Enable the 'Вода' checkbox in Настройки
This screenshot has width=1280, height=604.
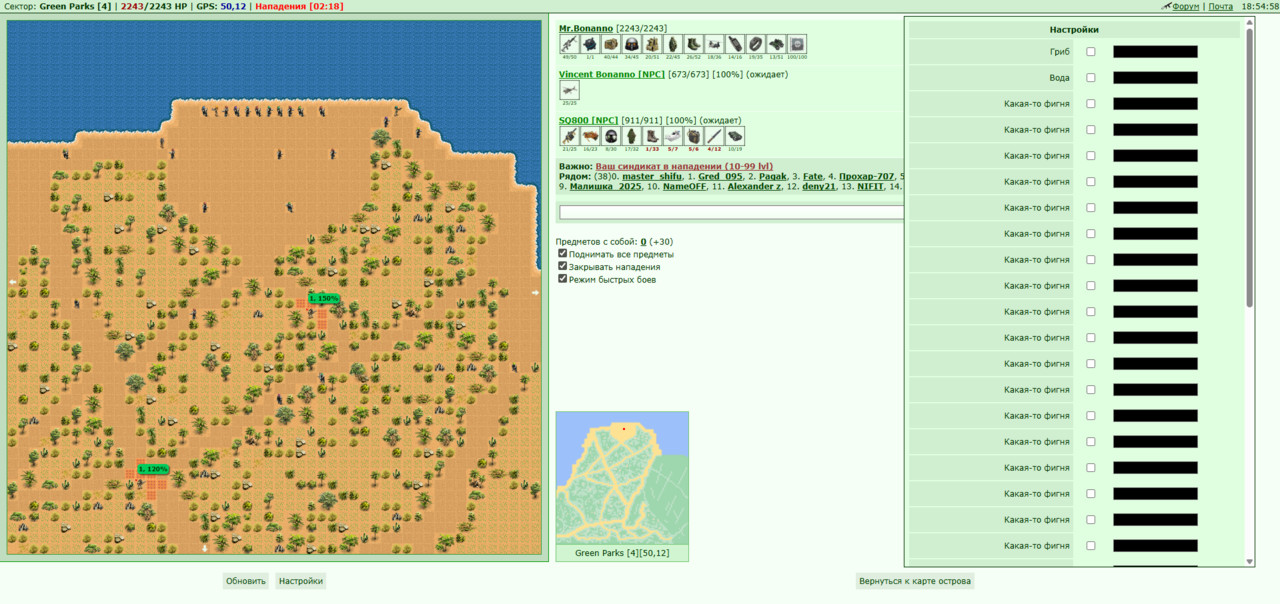pyautogui.click(x=1091, y=78)
